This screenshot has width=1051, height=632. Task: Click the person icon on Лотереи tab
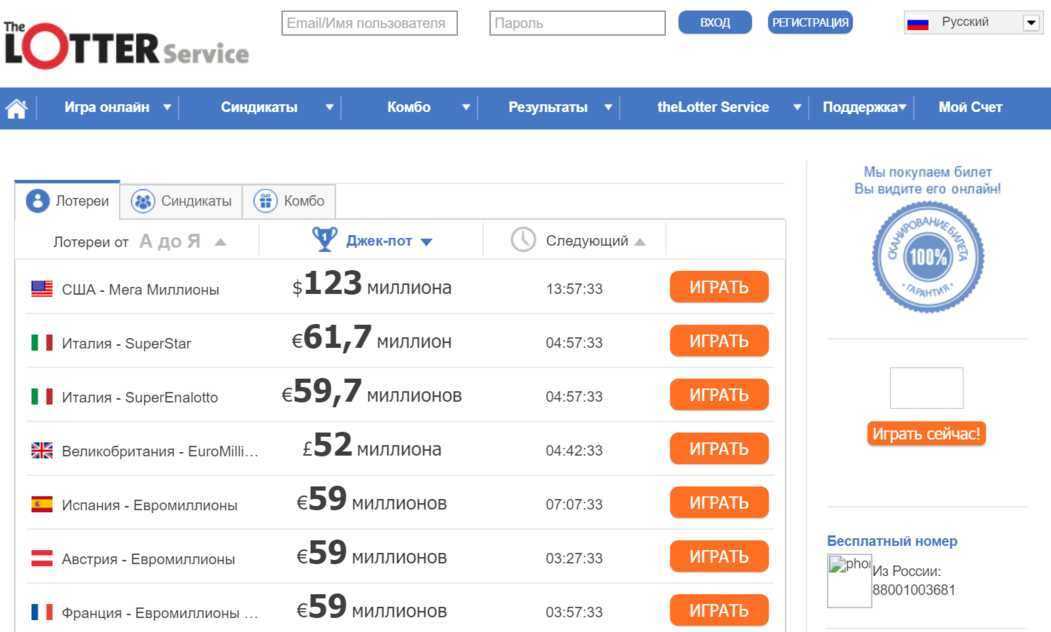(x=38, y=200)
